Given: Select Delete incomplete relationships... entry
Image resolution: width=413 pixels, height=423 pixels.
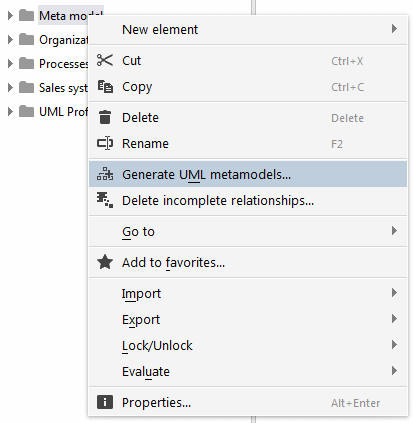Looking at the screenshot, I should click(x=248, y=200).
